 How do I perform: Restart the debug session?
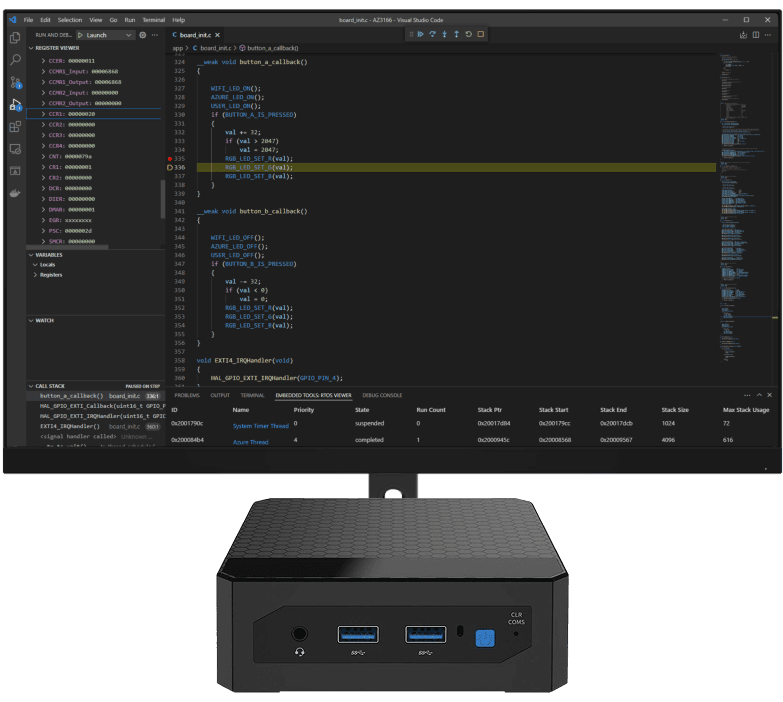pyautogui.click(x=469, y=34)
